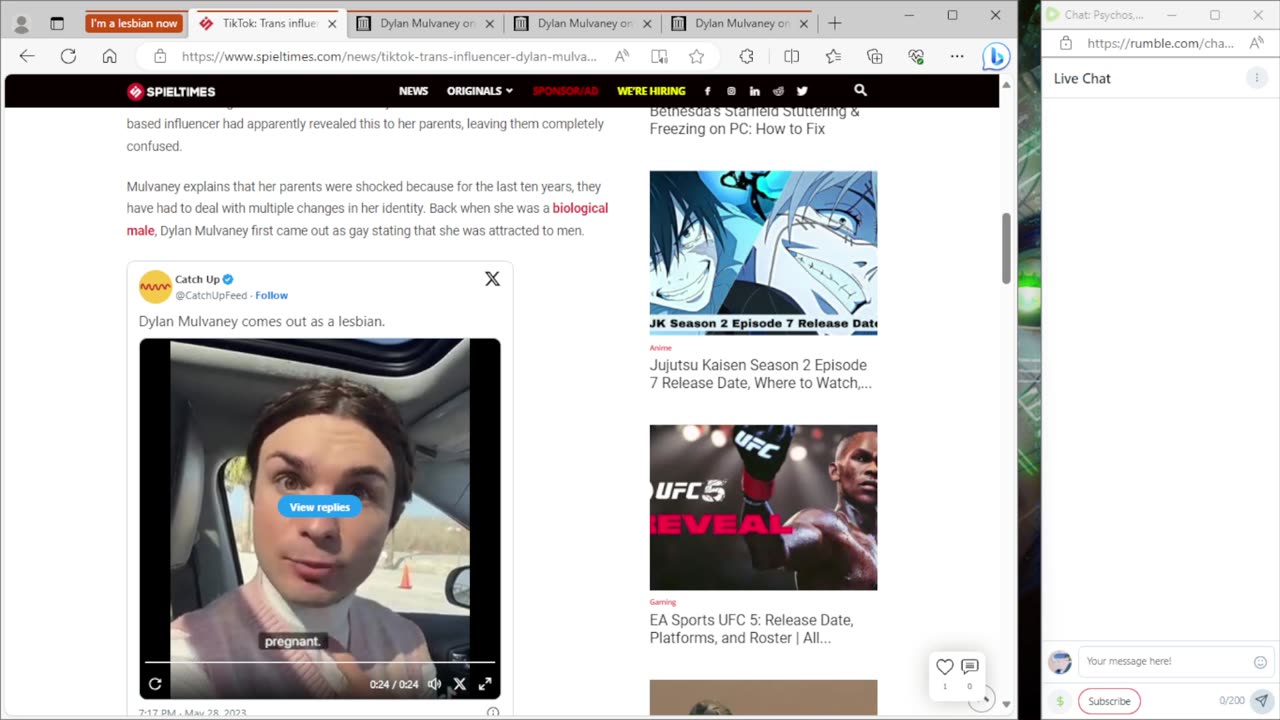The image size is (1280, 720).
Task: Open emoji picker in Rumble chat
Action: tap(1260, 662)
